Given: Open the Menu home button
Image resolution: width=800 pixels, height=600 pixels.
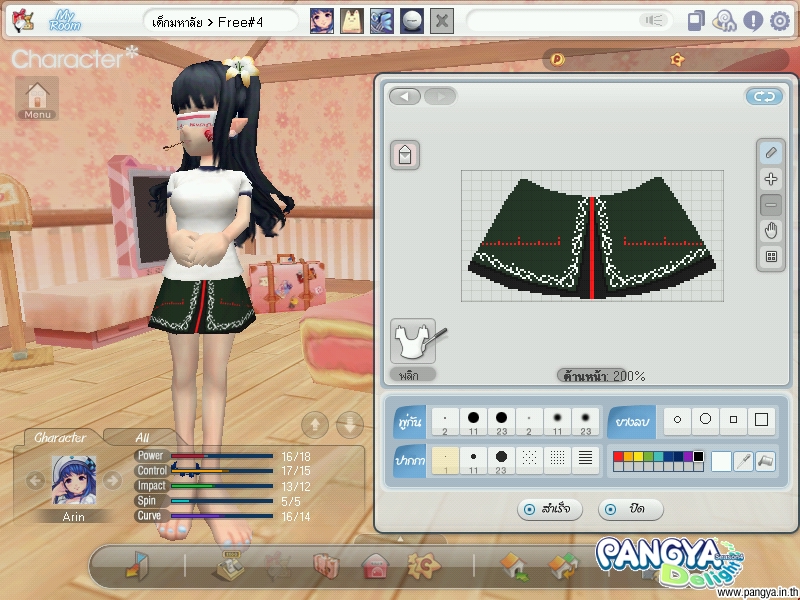Looking at the screenshot, I should coord(37,99).
